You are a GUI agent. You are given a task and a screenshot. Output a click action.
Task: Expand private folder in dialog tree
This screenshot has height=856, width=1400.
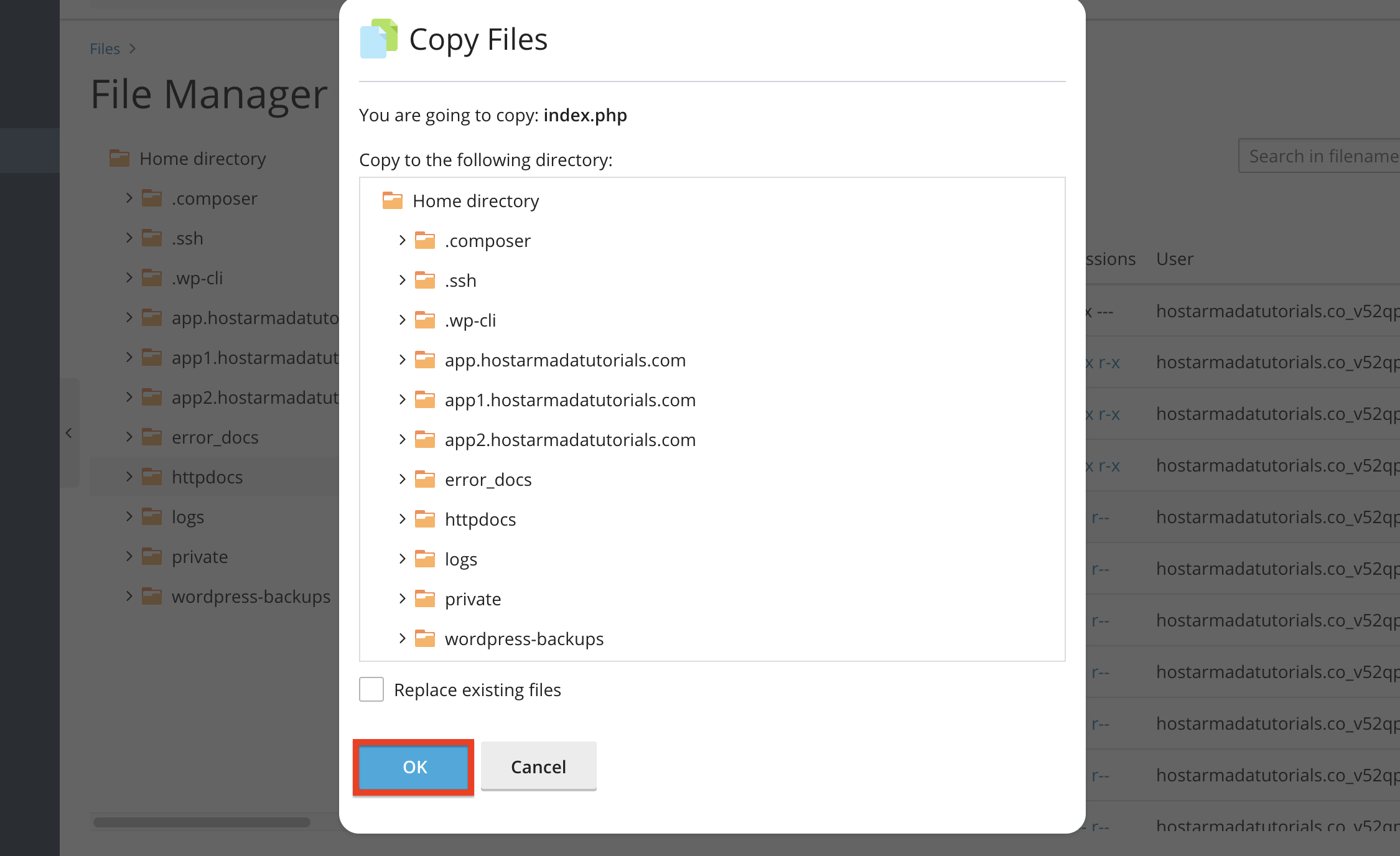click(x=402, y=598)
